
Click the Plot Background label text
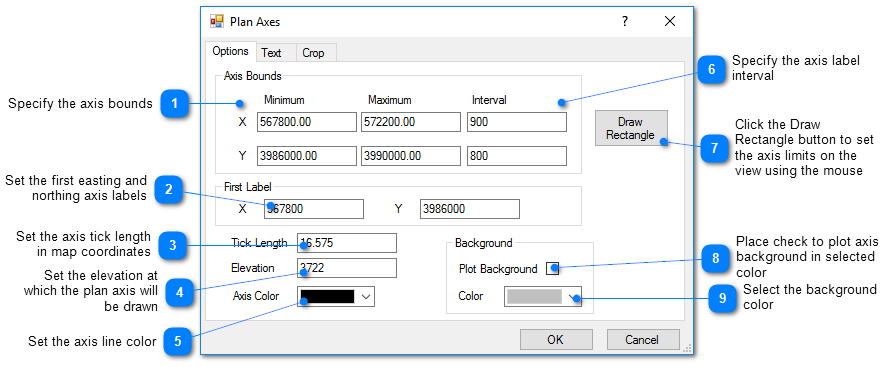coord(498,269)
